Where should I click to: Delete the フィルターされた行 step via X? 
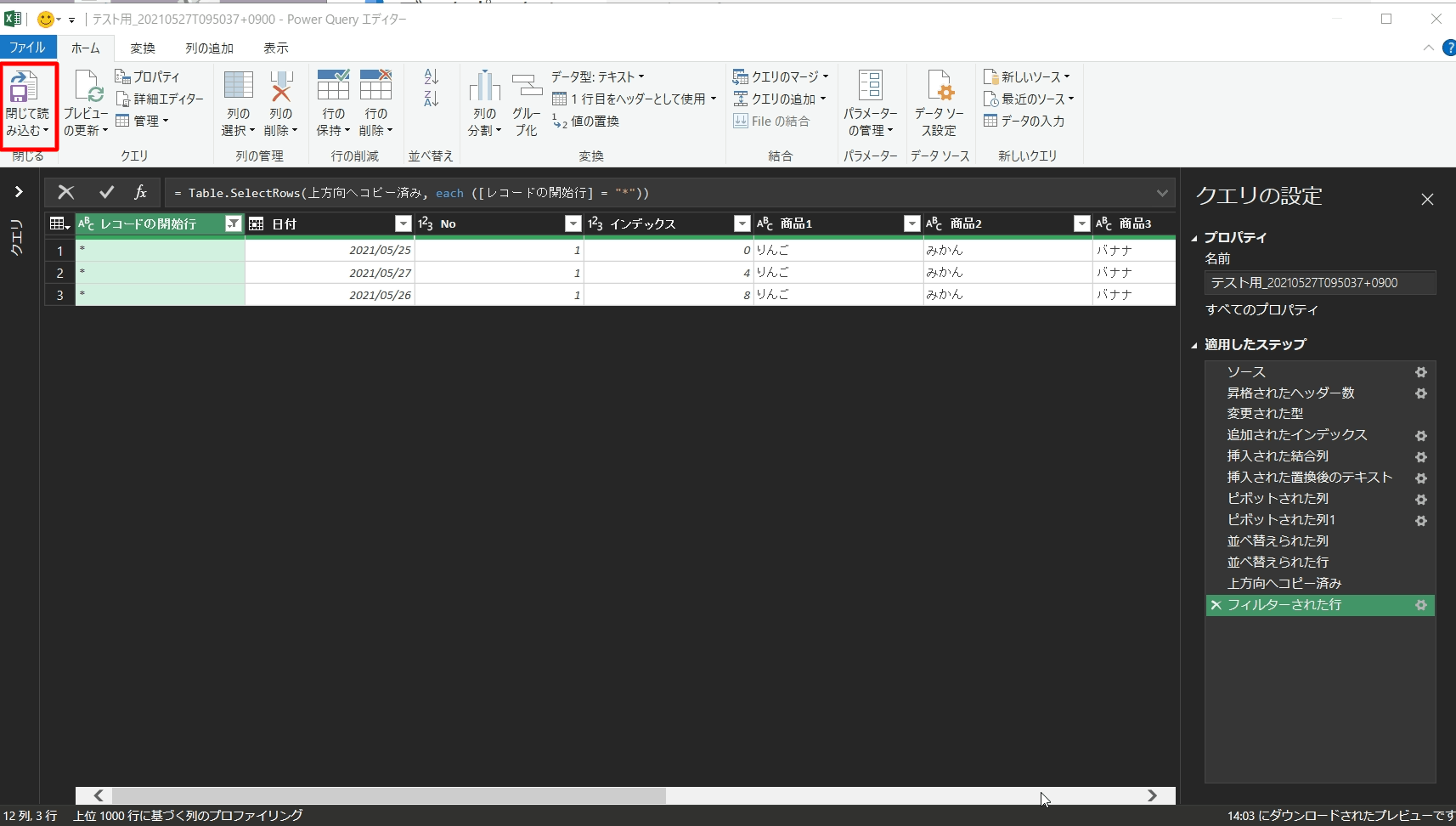pyautogui.click(x=1216, y=605)
